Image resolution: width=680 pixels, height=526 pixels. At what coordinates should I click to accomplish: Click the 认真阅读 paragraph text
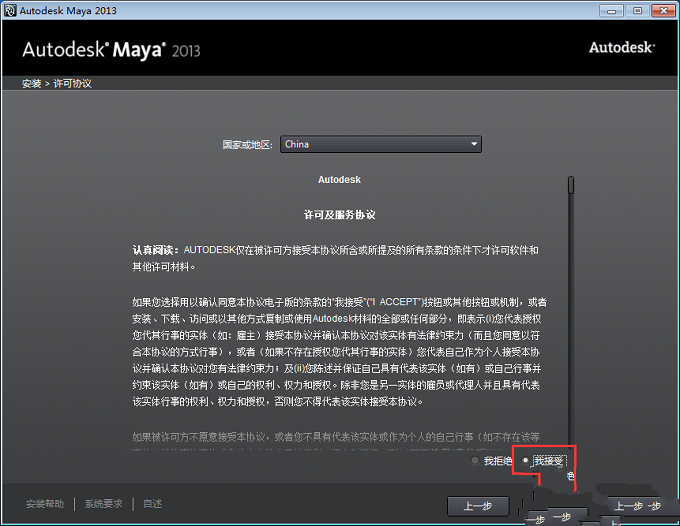pyautogui.click(x=335, y=258)
